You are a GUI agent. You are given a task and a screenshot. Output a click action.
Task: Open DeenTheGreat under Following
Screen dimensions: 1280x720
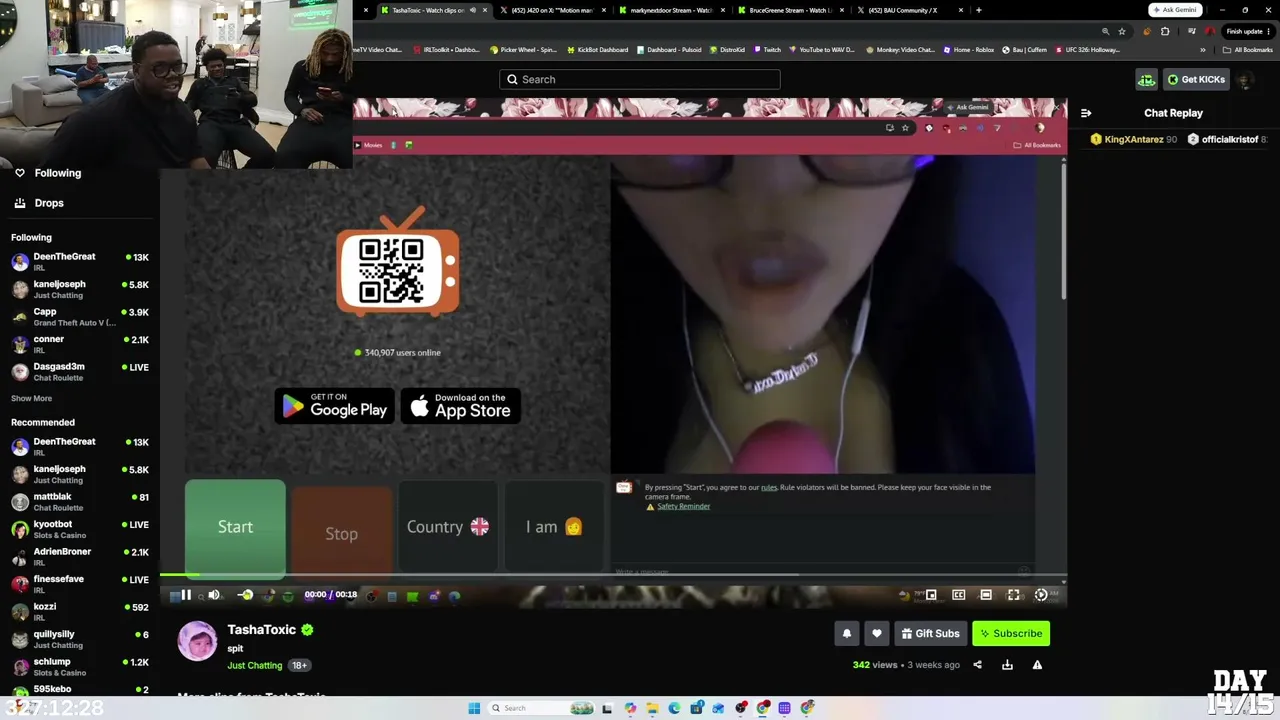point(80,262)
